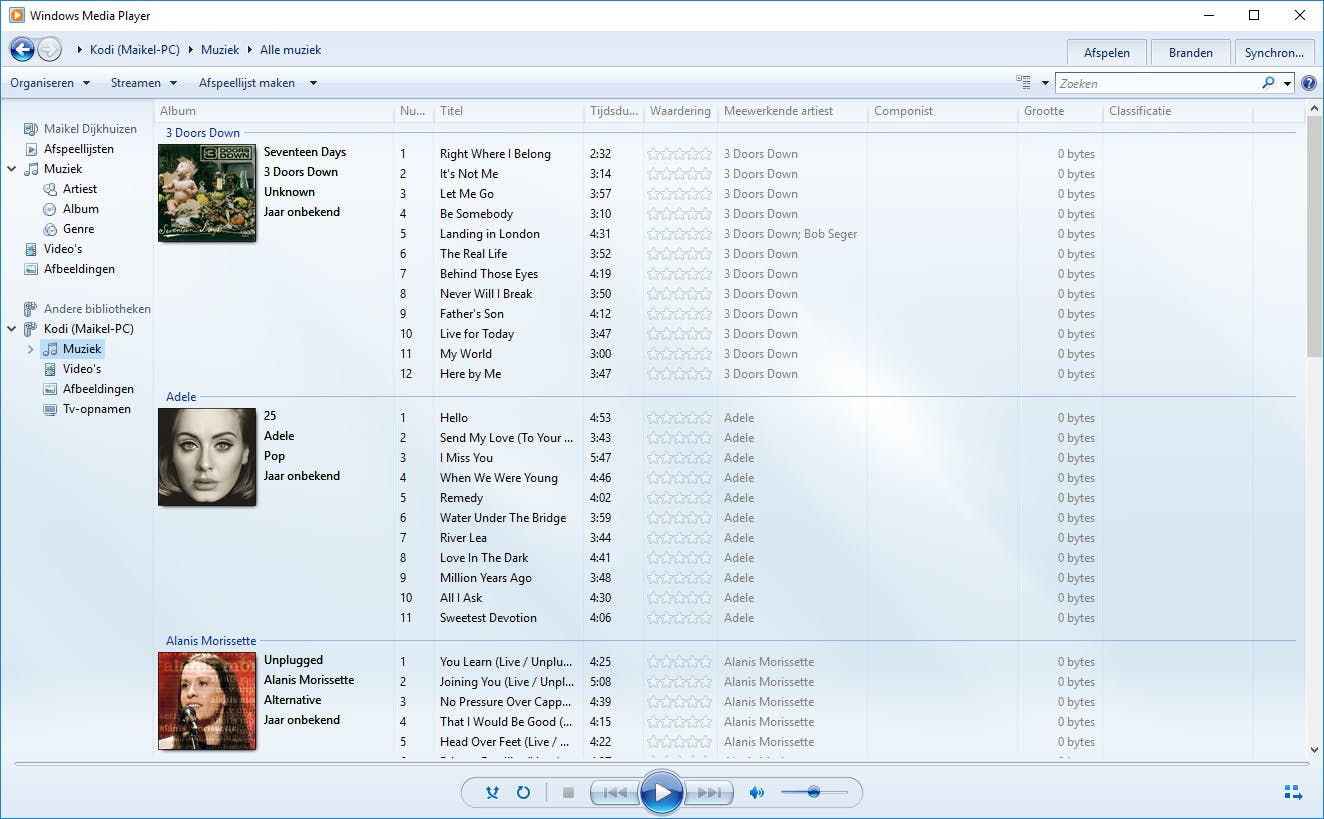Sort by the Titel column header
The image size is (1324, 819).
tap(509, 111)
